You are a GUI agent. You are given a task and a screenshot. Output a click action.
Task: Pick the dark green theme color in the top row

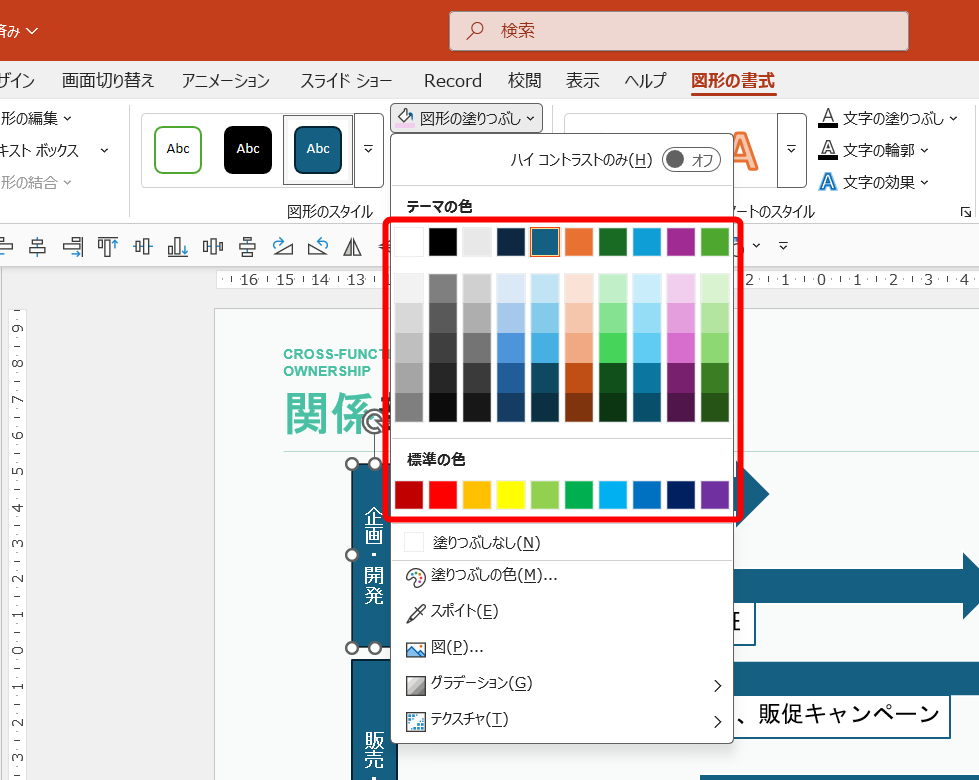click(x=612, y=242)
